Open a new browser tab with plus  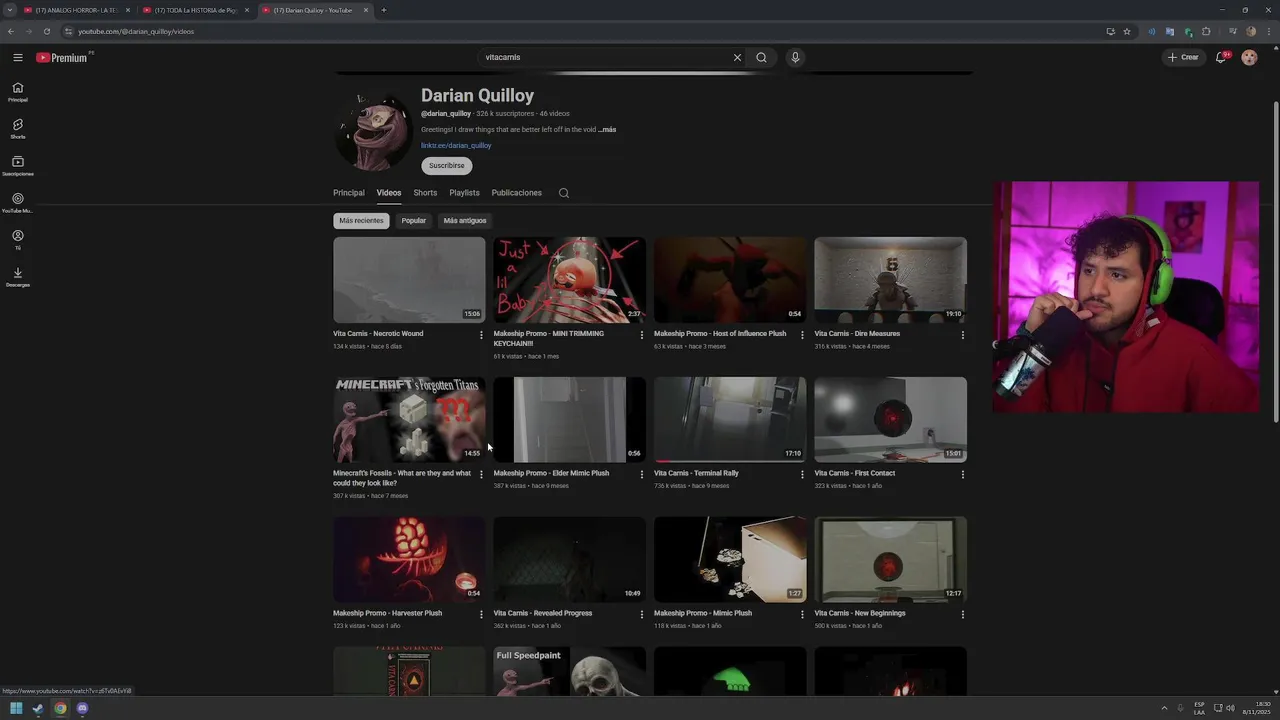[384, 10]
